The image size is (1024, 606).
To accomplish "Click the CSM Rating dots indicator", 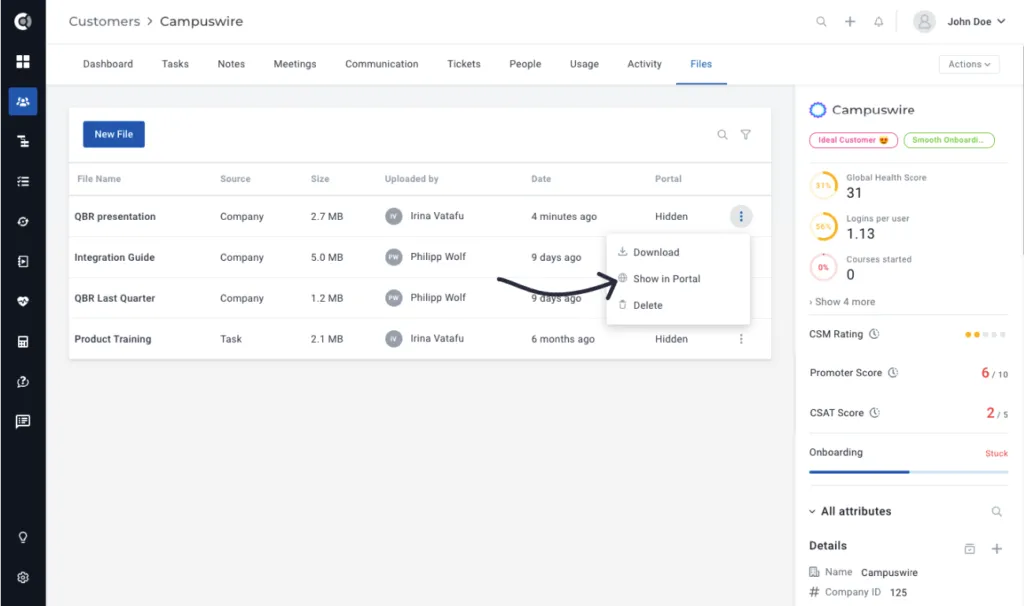I will coord(985,334).
